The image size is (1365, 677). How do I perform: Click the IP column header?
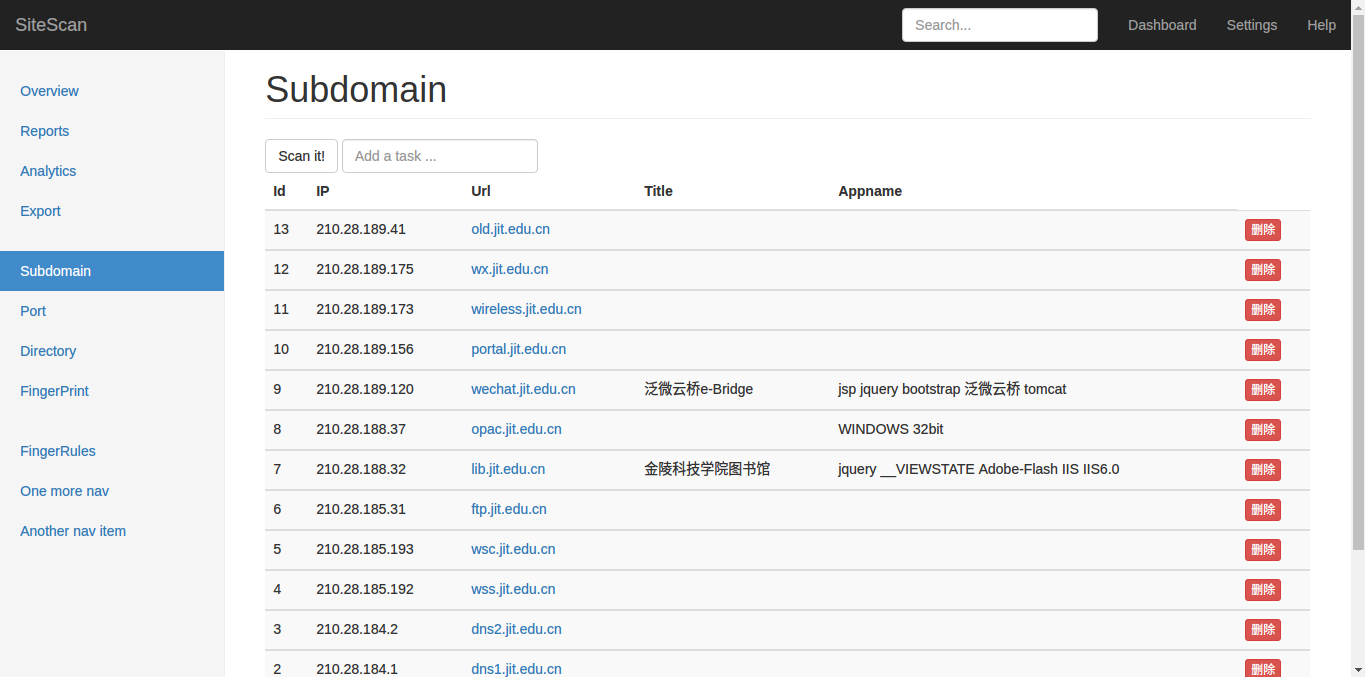[x=323, y=191]
